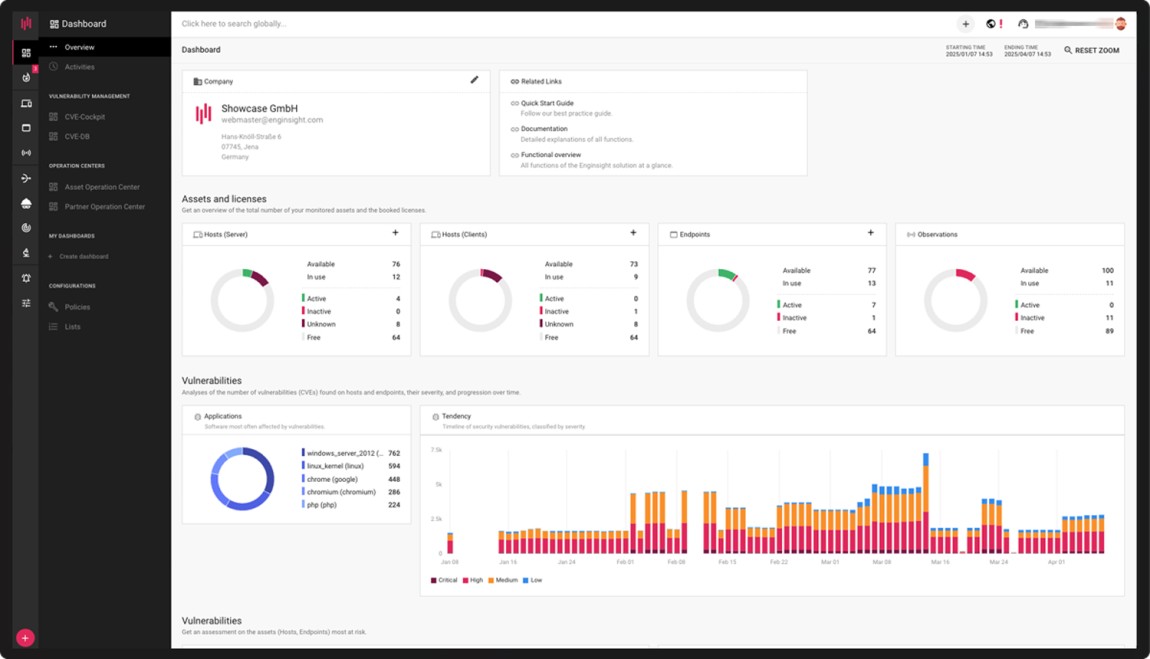The image size is (1150, 659).
Task: Click the Enginsight logo in the sidebar
Action: (26, 24)
